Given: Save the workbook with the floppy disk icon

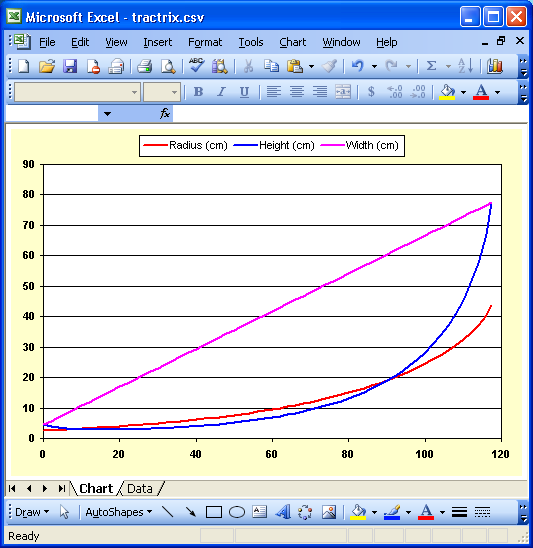Looking at the screenshot, I should [x=70, y=66].
